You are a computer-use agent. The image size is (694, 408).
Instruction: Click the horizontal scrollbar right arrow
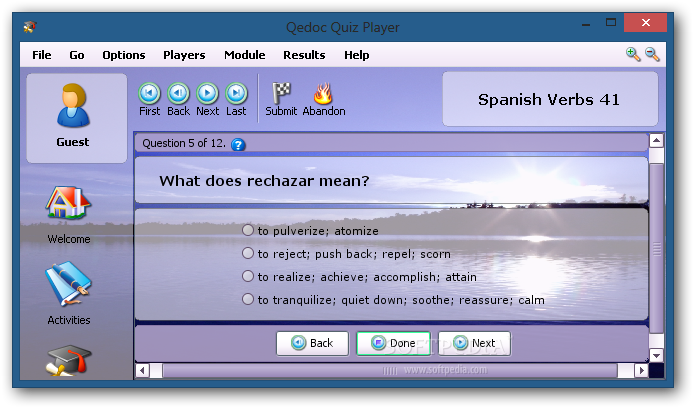[641, 370]
